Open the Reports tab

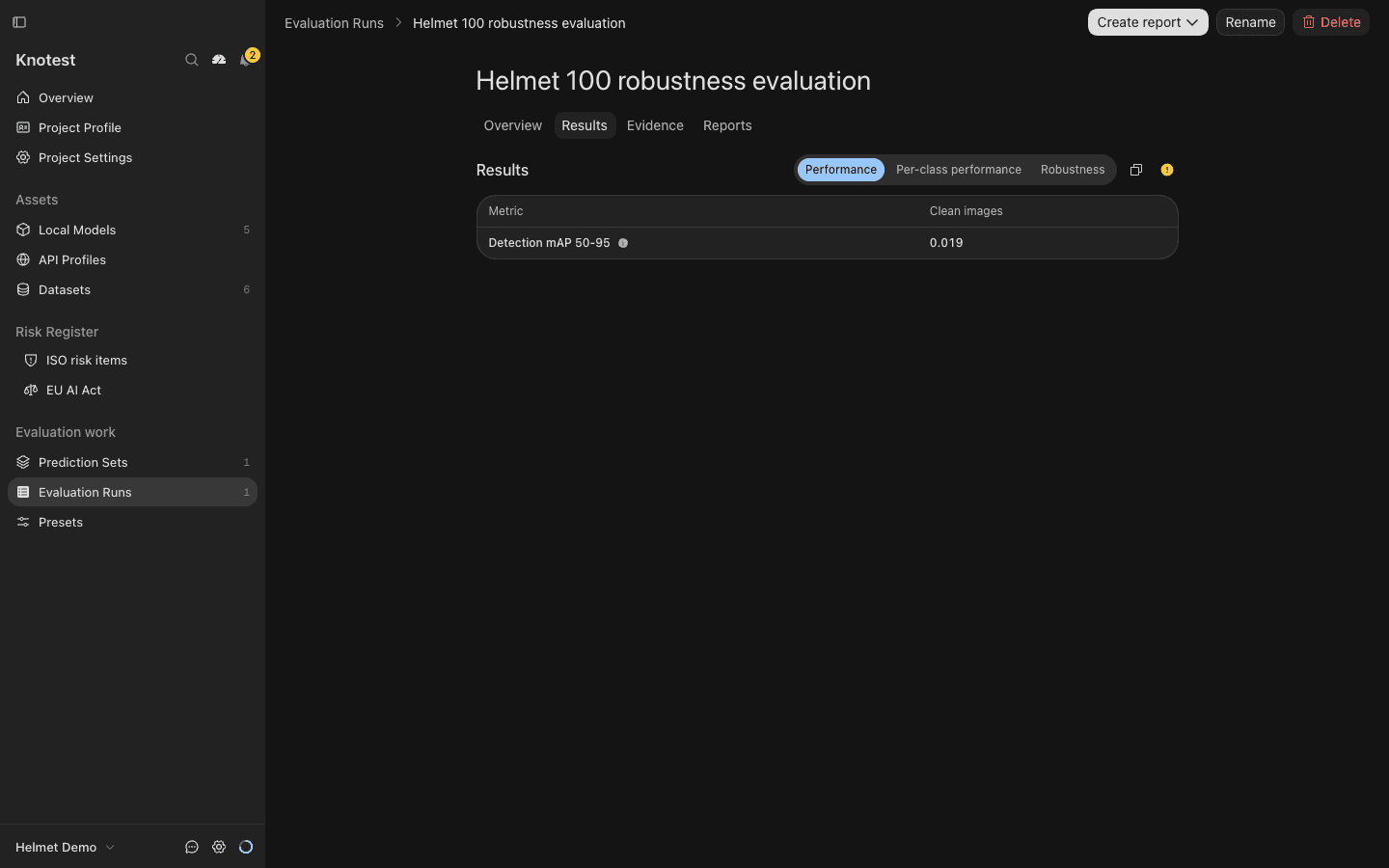point(727,125)
